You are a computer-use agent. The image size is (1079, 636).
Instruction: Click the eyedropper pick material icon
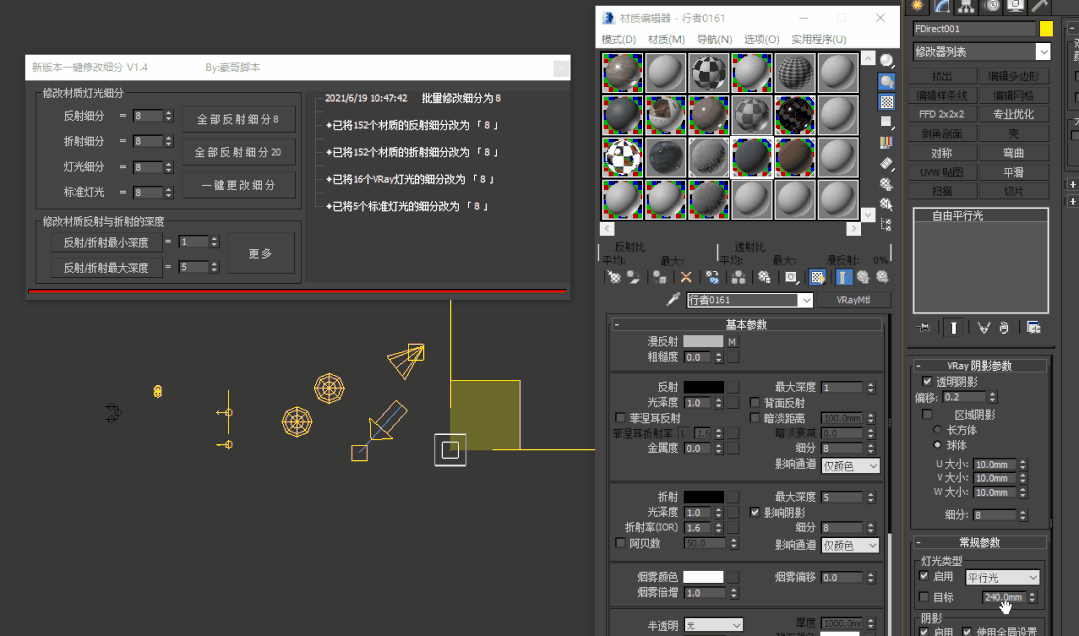[x=674, y=299]
